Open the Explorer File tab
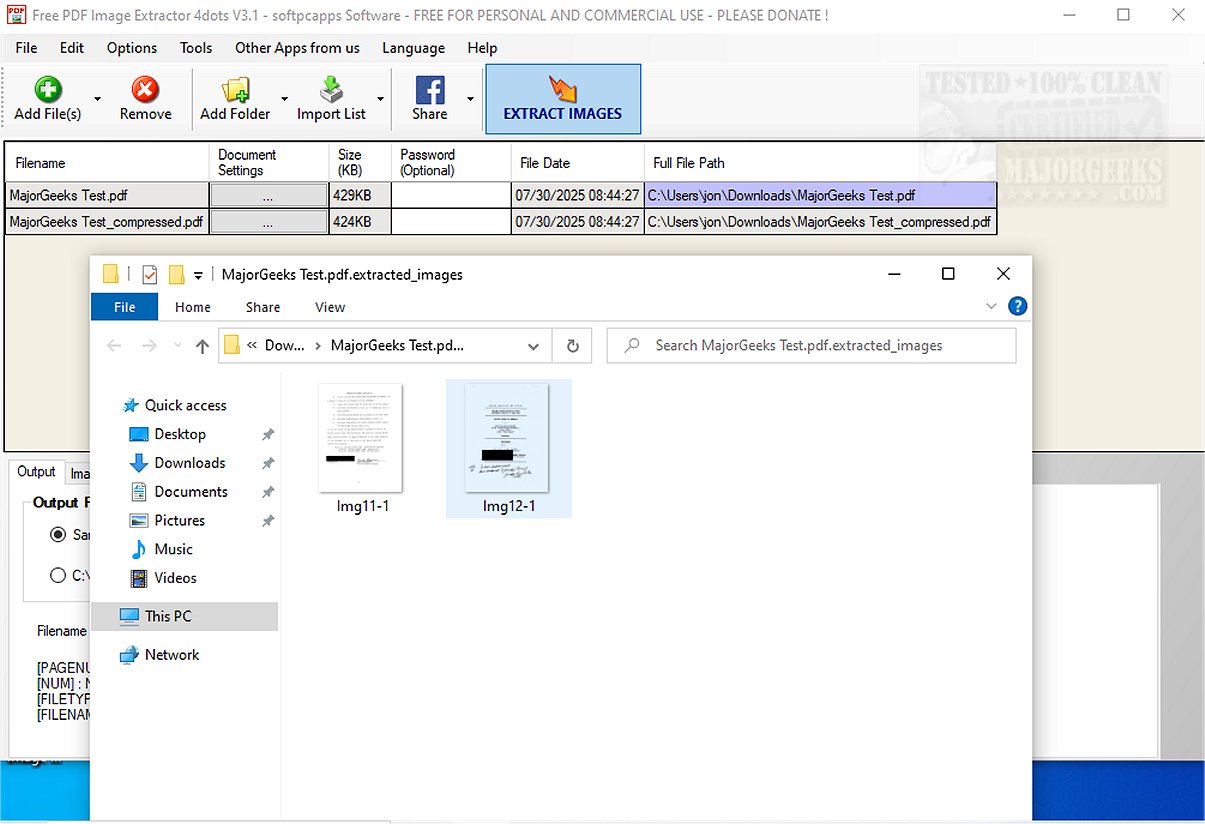 tap(124, 307)
